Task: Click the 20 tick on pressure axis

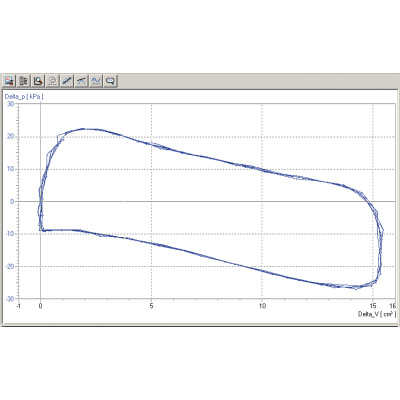Action: tap(11, 136)
